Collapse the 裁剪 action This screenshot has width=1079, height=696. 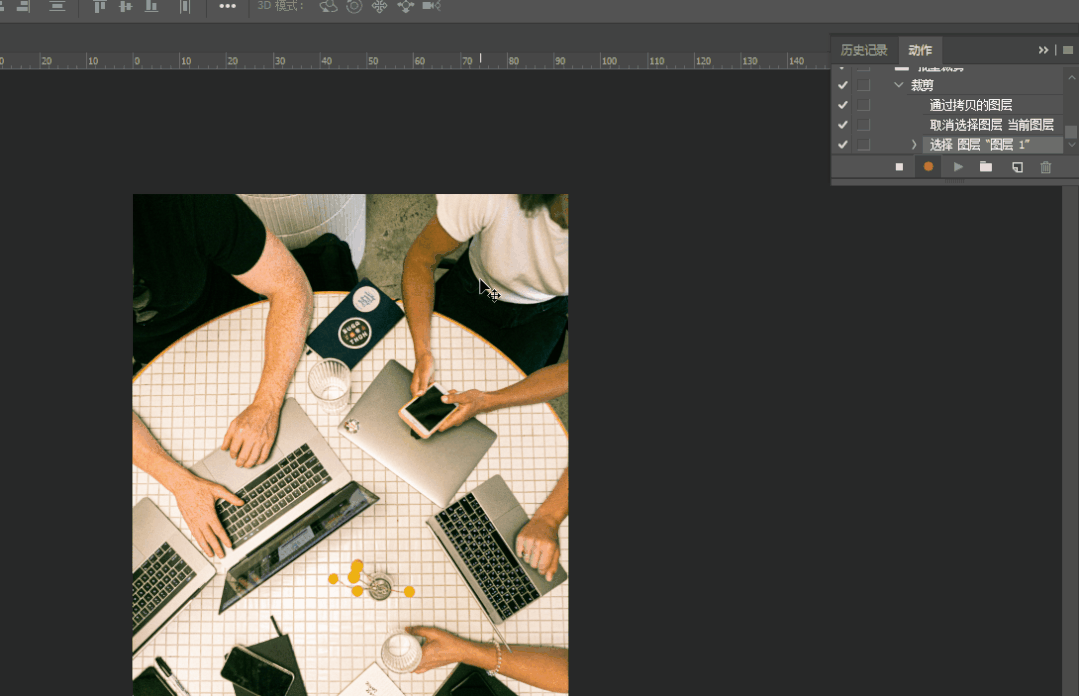(899, 86)
